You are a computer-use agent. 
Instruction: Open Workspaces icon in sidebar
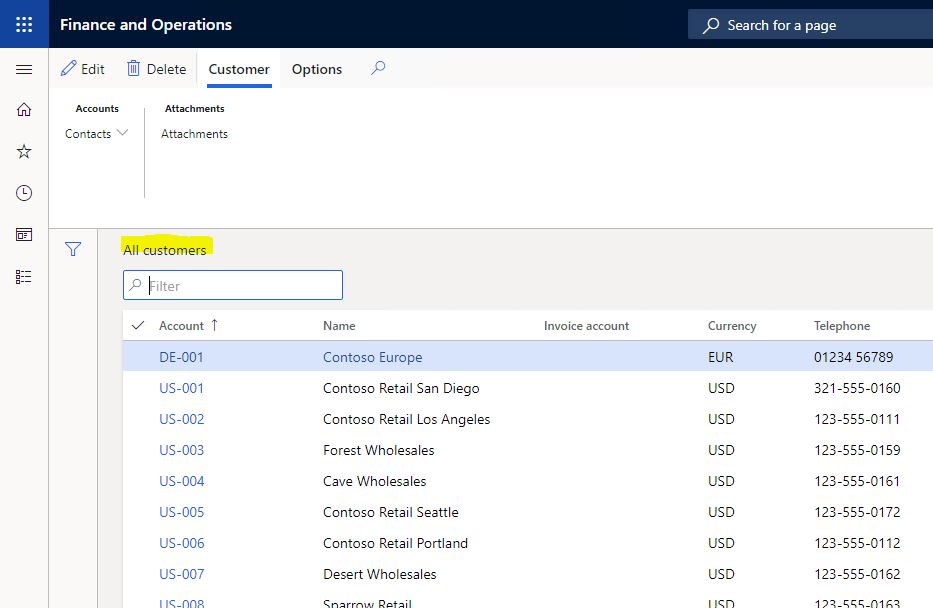point(24,234)
